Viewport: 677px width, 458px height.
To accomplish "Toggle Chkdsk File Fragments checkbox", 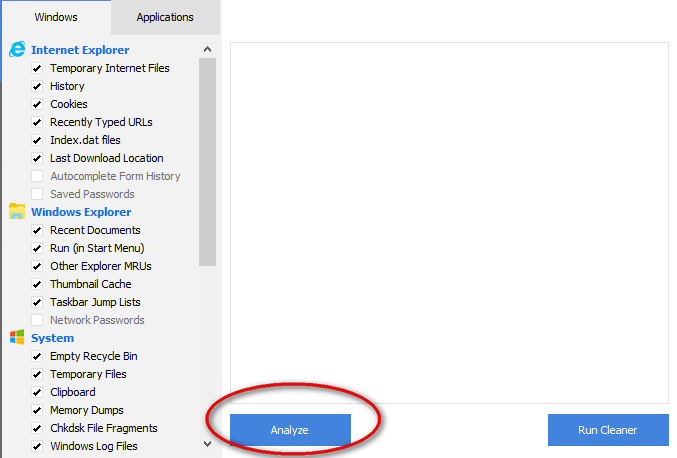I will 37,428.
